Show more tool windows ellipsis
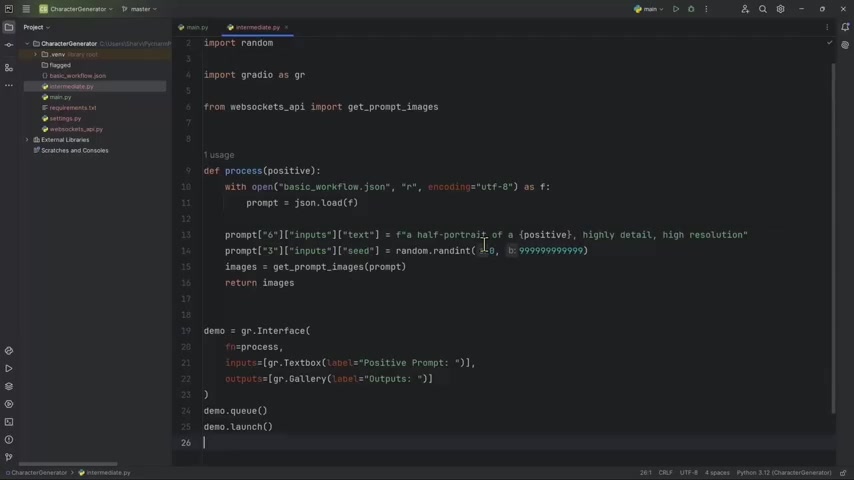Viewport: 854px width, 480px height. point(9,86)
